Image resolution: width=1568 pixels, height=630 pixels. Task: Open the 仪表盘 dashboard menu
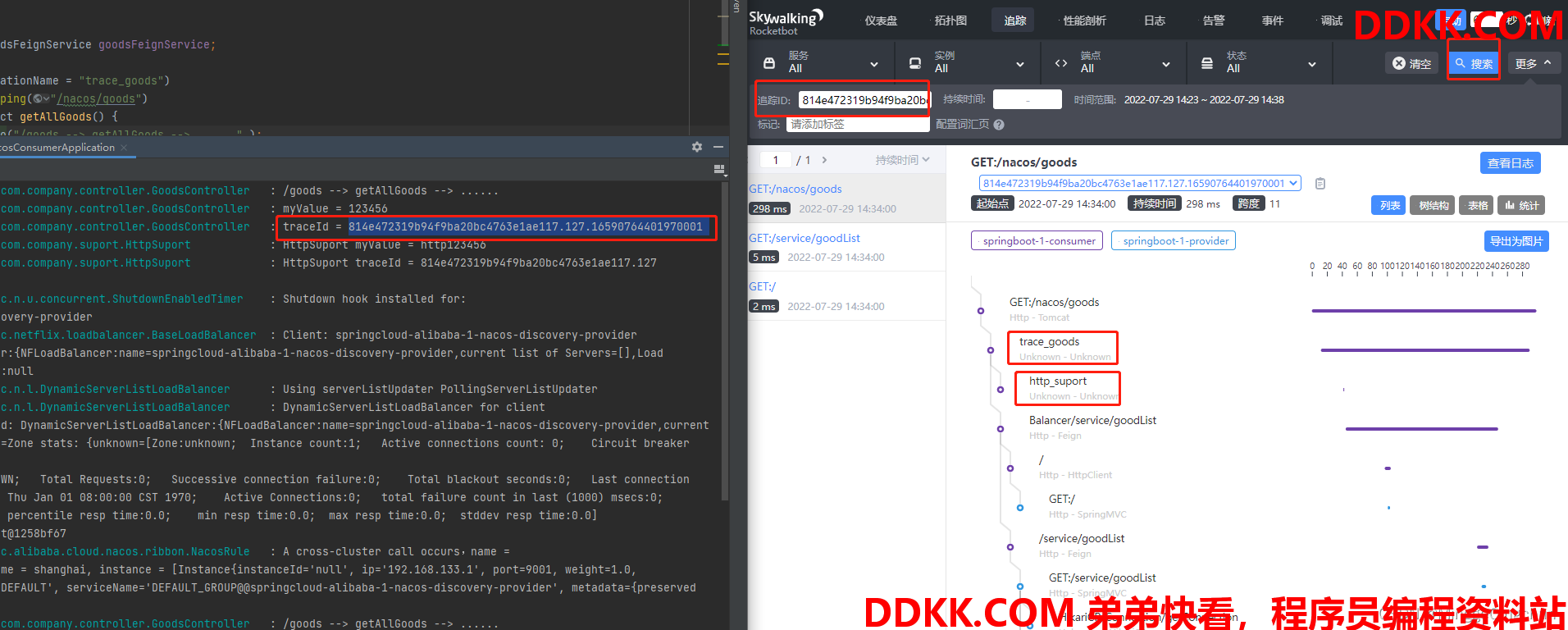pyautogui.click(x=881, y=21)
